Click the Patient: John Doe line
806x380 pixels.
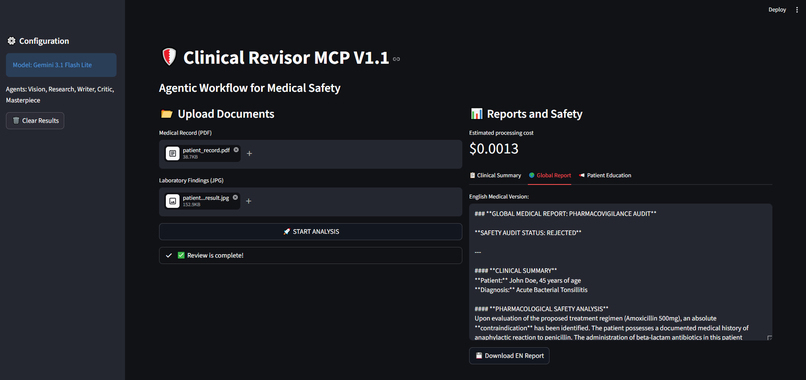click(528, 280)
